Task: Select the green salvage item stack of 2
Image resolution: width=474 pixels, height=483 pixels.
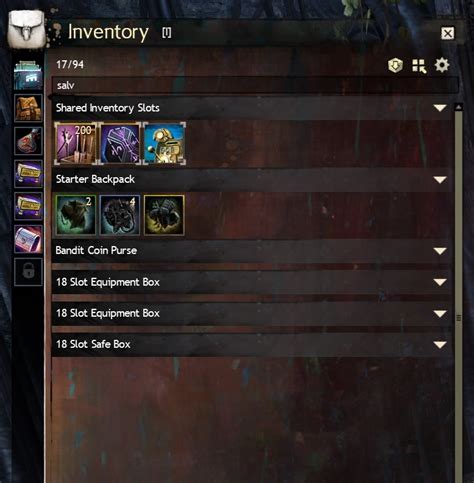Action: click(76, 215)
